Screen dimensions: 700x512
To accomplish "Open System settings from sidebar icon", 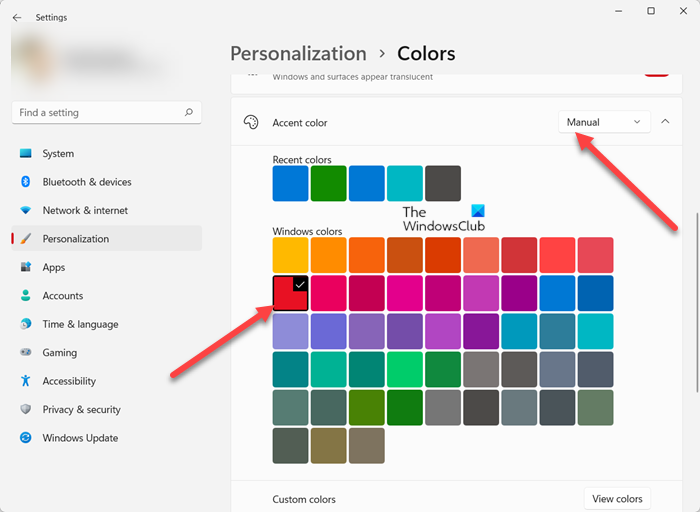I will pos(26,154).
